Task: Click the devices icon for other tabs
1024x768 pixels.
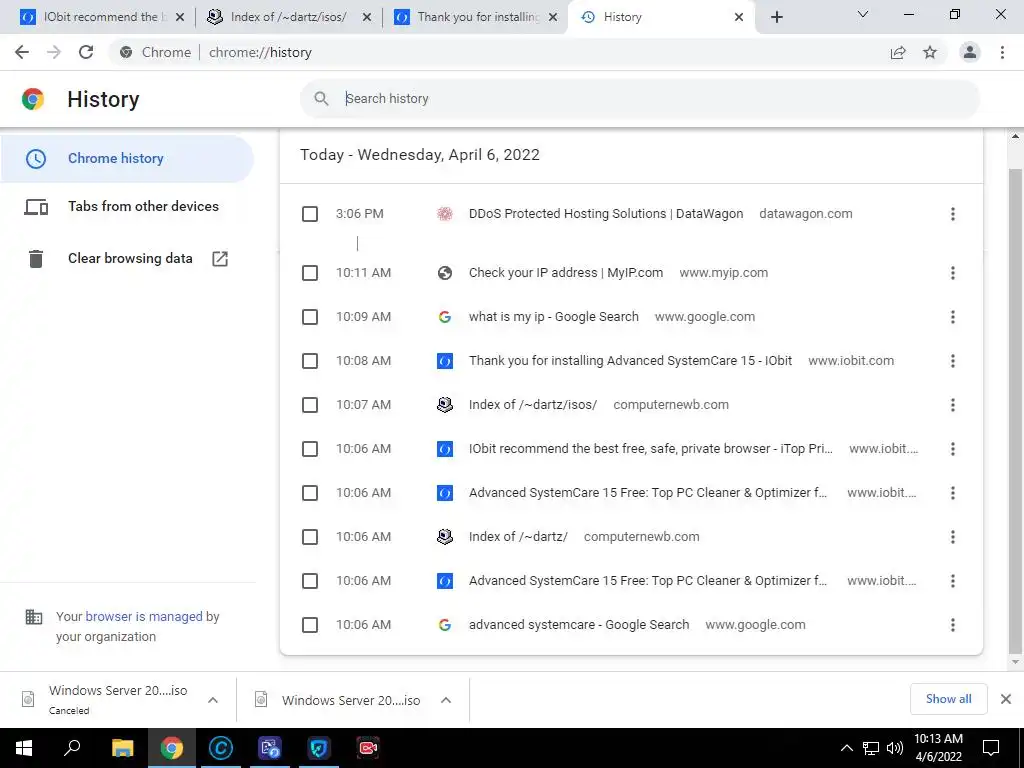Action: (x=36, y=207)
